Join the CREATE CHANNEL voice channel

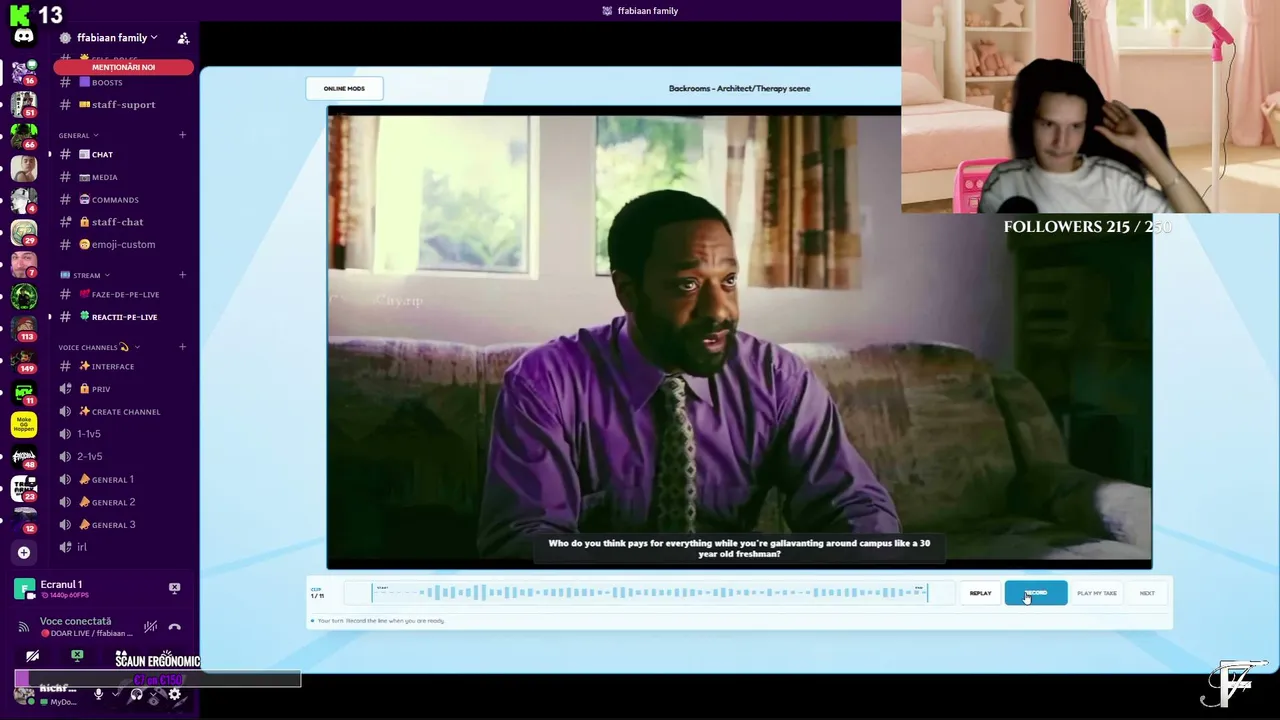[123, 412]
